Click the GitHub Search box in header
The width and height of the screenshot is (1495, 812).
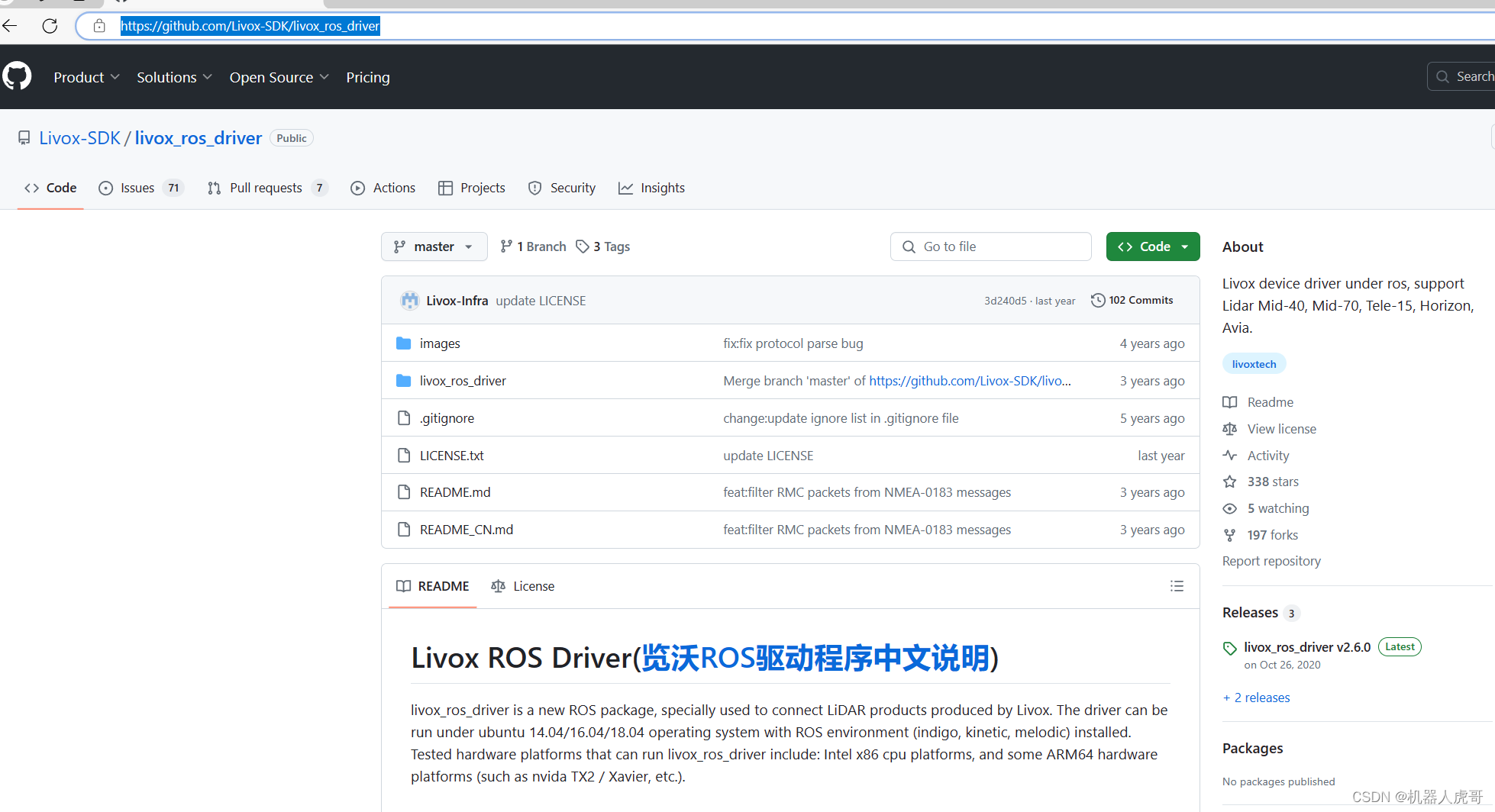[1461, 76]
